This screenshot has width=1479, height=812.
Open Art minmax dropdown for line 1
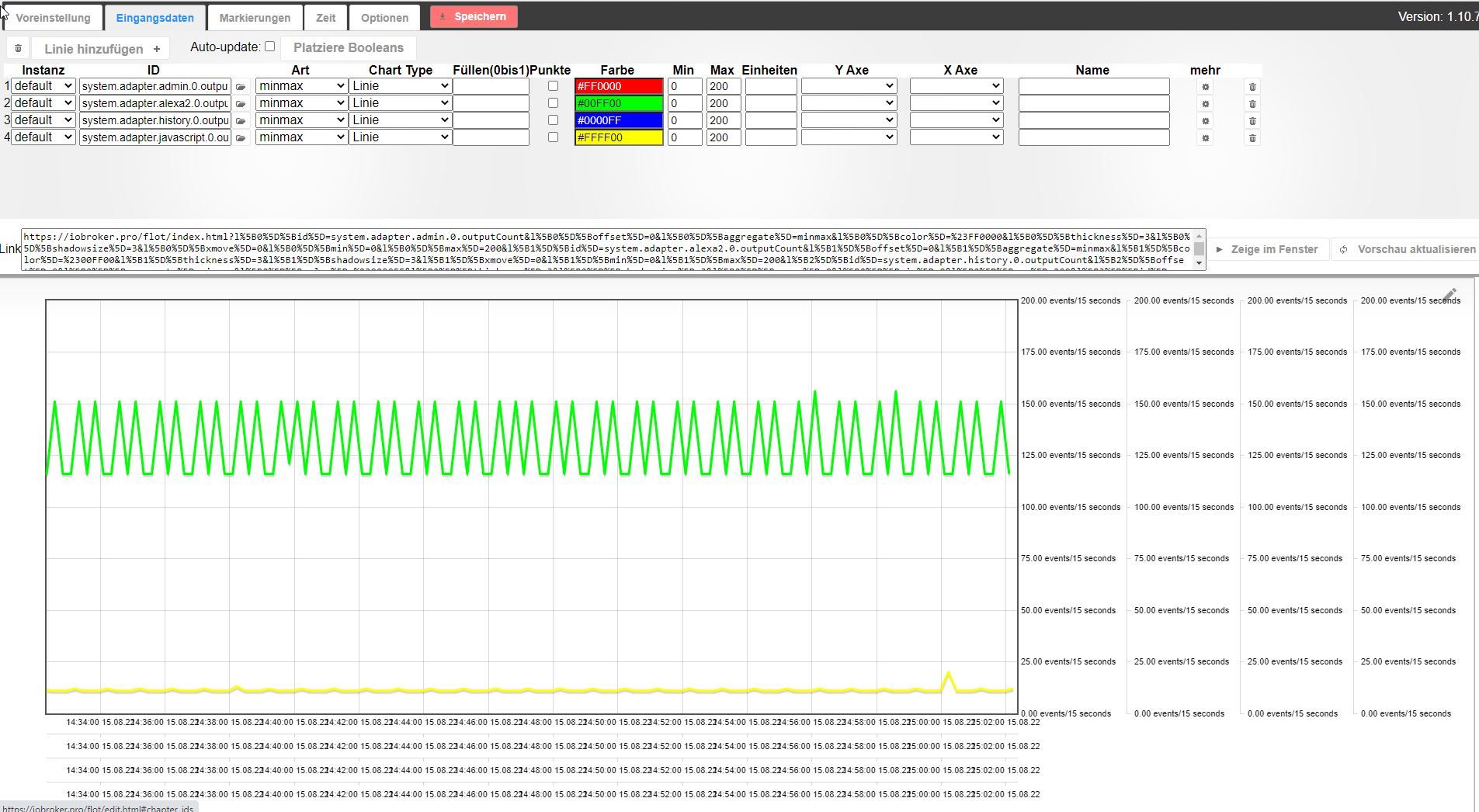coord(301,86)
